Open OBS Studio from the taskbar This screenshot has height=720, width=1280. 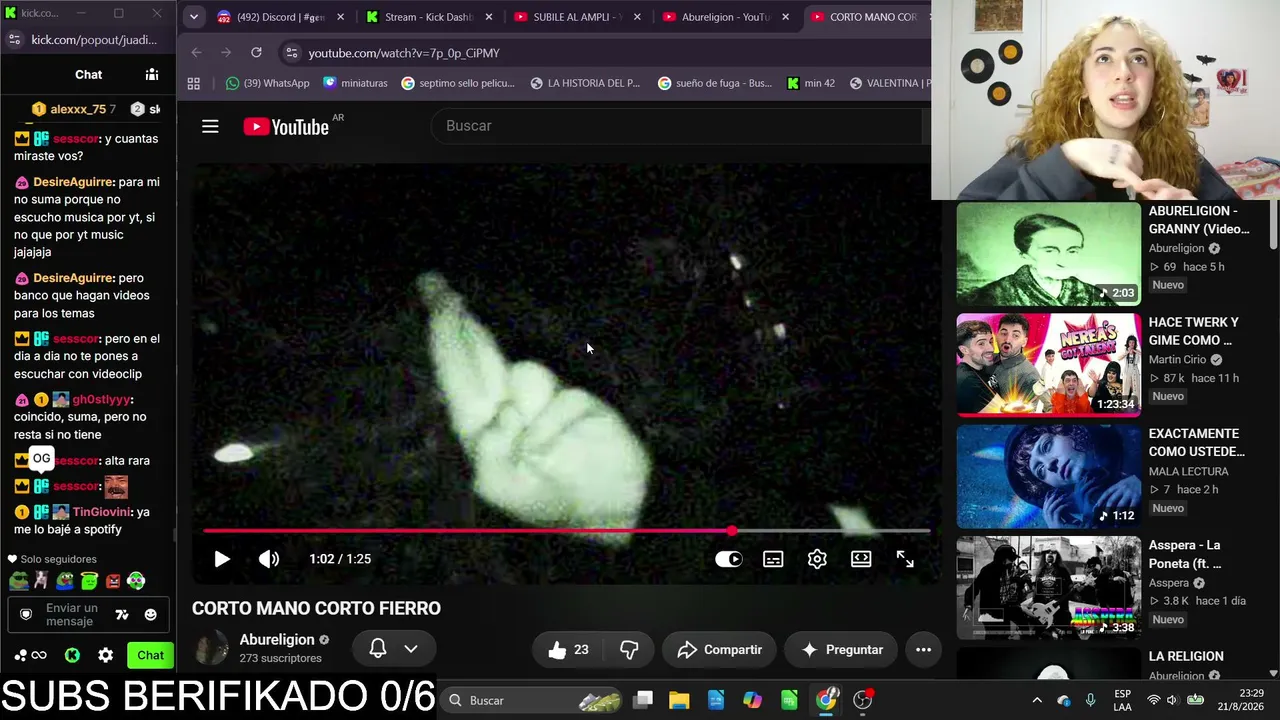pyautogui.click(x=862, y=700)
